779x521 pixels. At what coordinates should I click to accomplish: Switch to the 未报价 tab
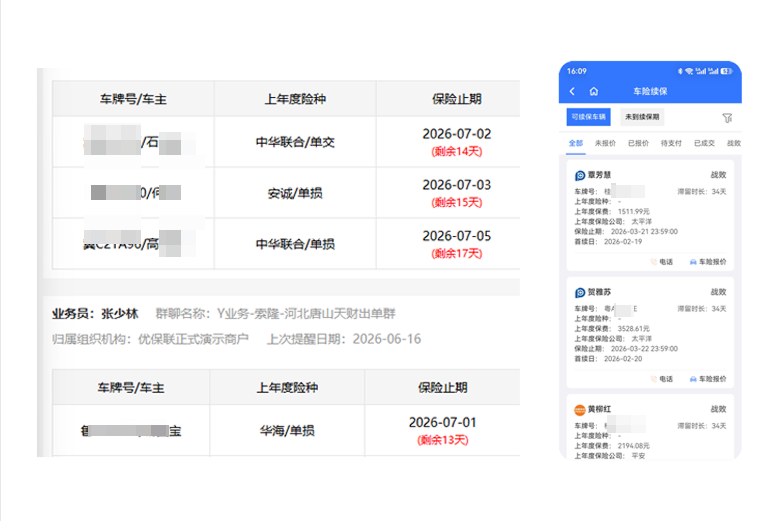605,143
